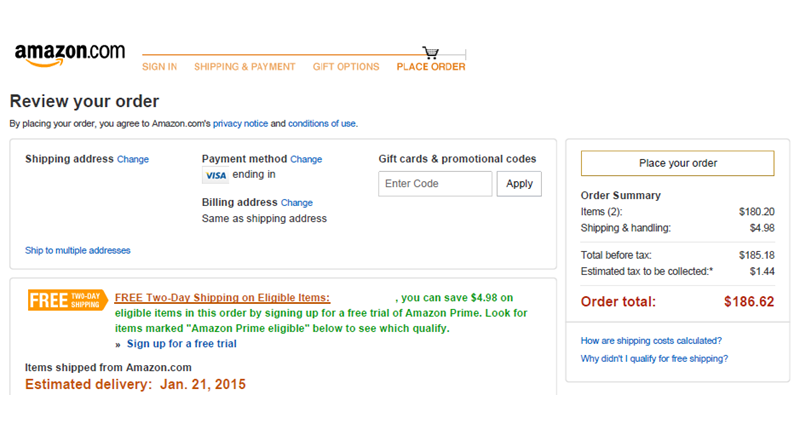Click the shopping cart icon on progress bar
This screenshot has height=428, width=800.
click(x=431, y=53)
